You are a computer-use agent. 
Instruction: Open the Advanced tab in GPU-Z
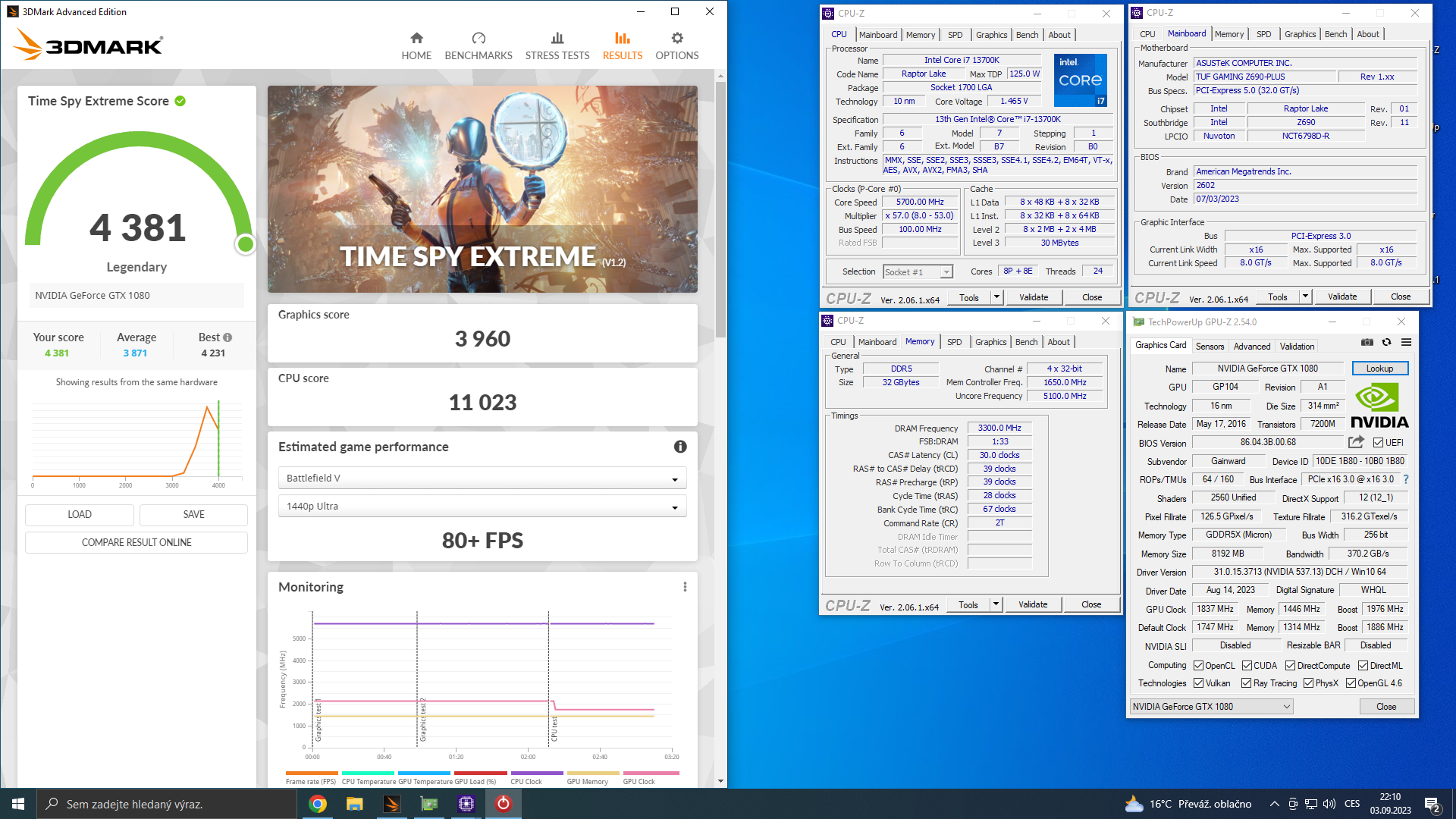[1252, 347]
